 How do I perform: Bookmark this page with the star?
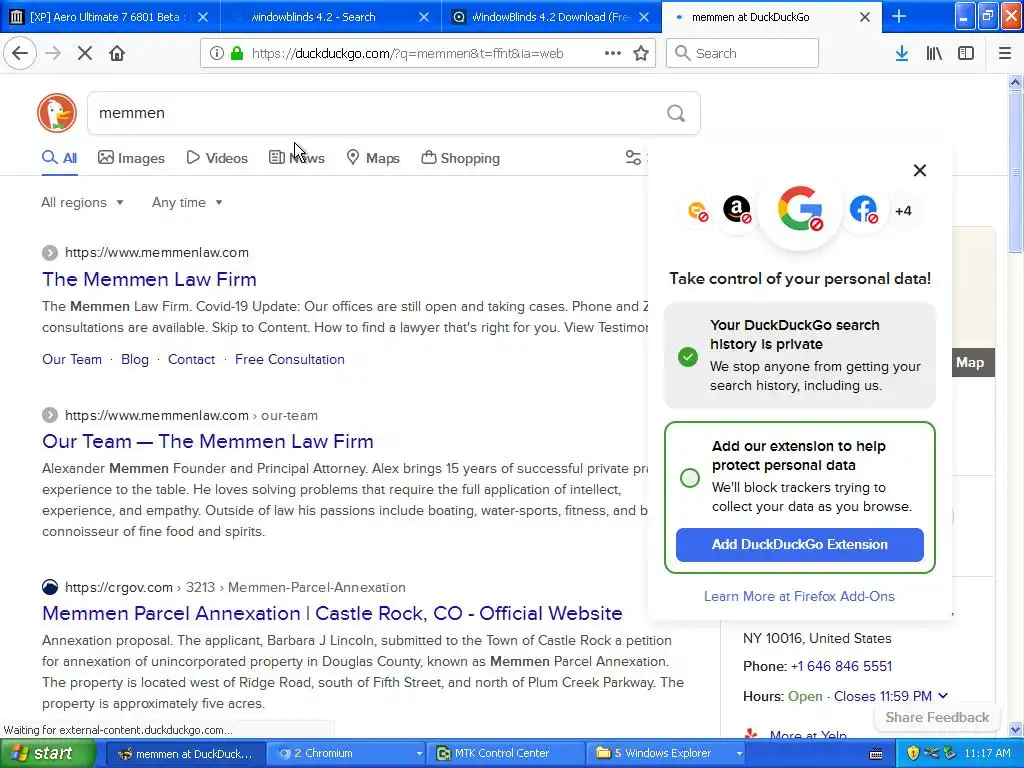641,54
